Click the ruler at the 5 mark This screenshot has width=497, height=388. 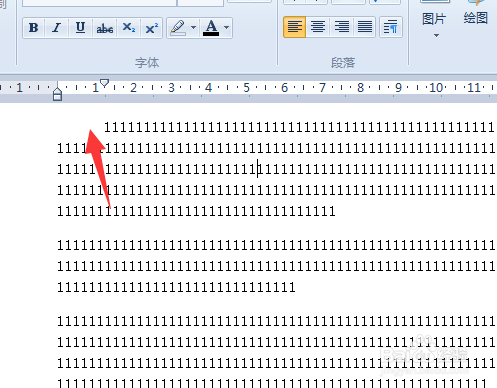[246, 88]
